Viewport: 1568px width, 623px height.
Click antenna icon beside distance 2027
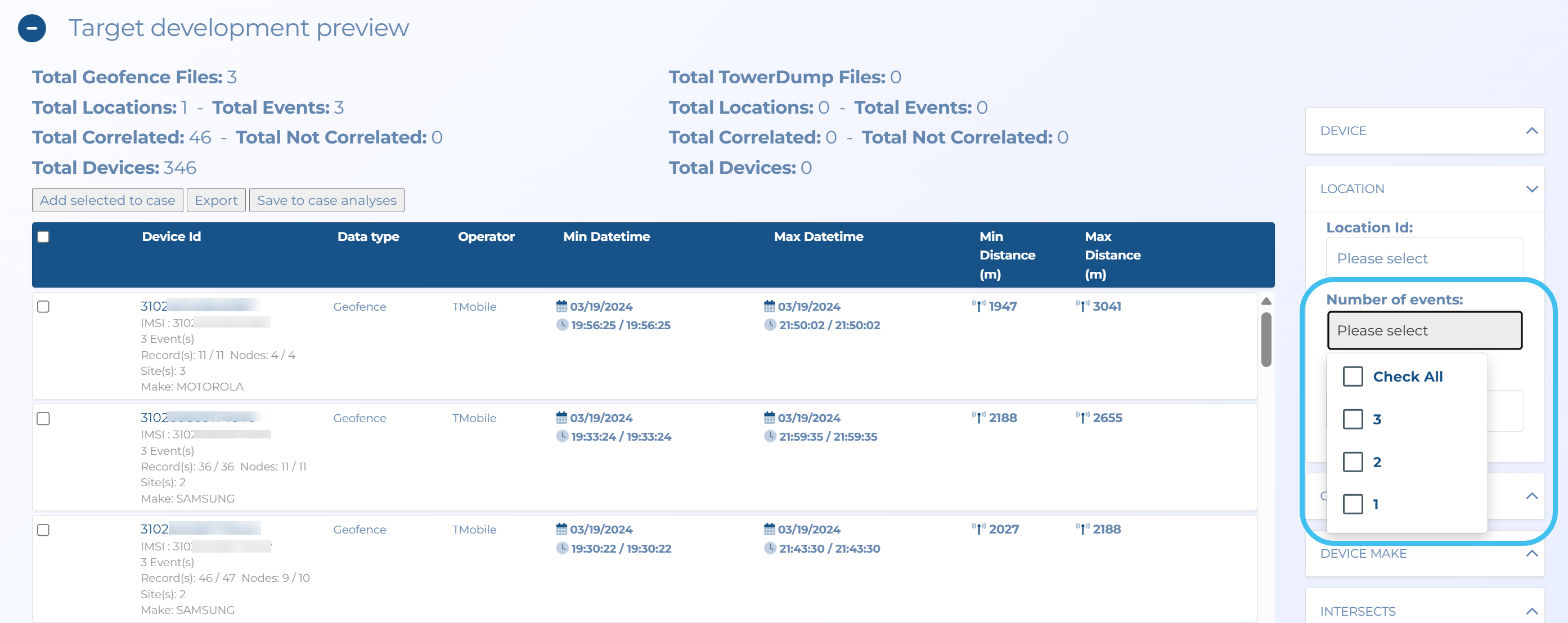(x=978, y=529)
